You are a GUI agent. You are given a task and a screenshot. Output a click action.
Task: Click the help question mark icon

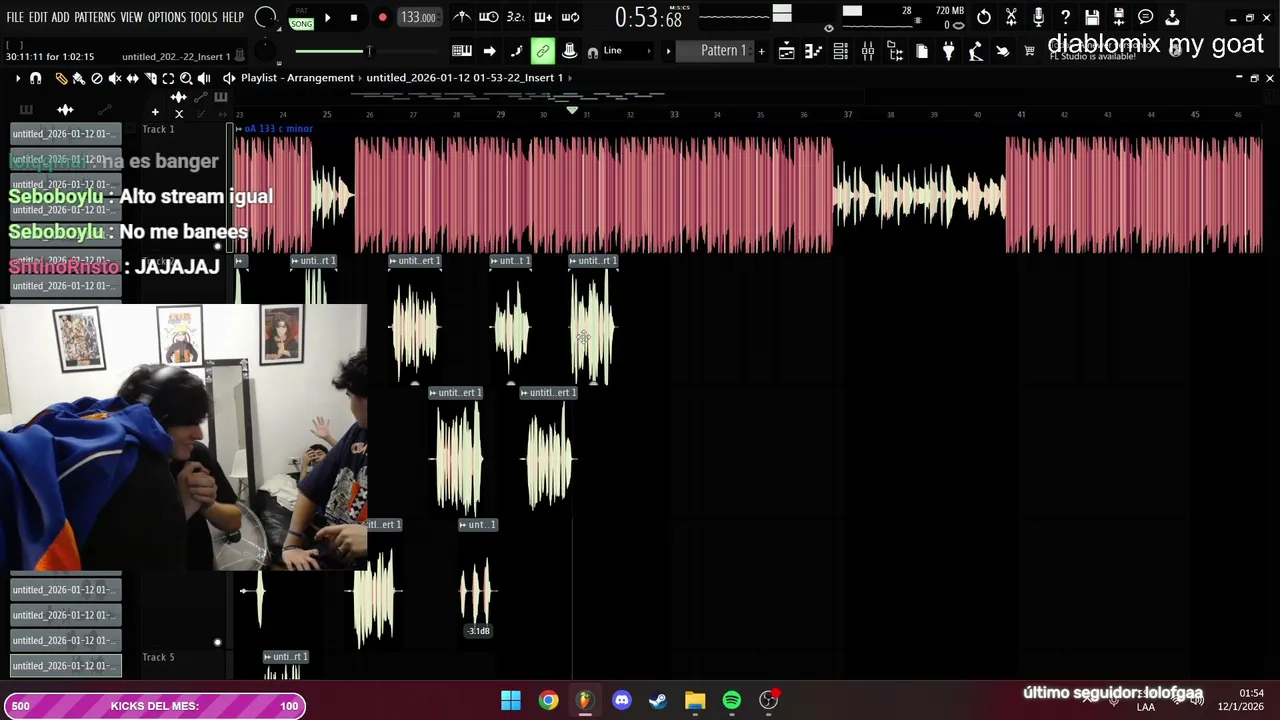coord(1065,17)
